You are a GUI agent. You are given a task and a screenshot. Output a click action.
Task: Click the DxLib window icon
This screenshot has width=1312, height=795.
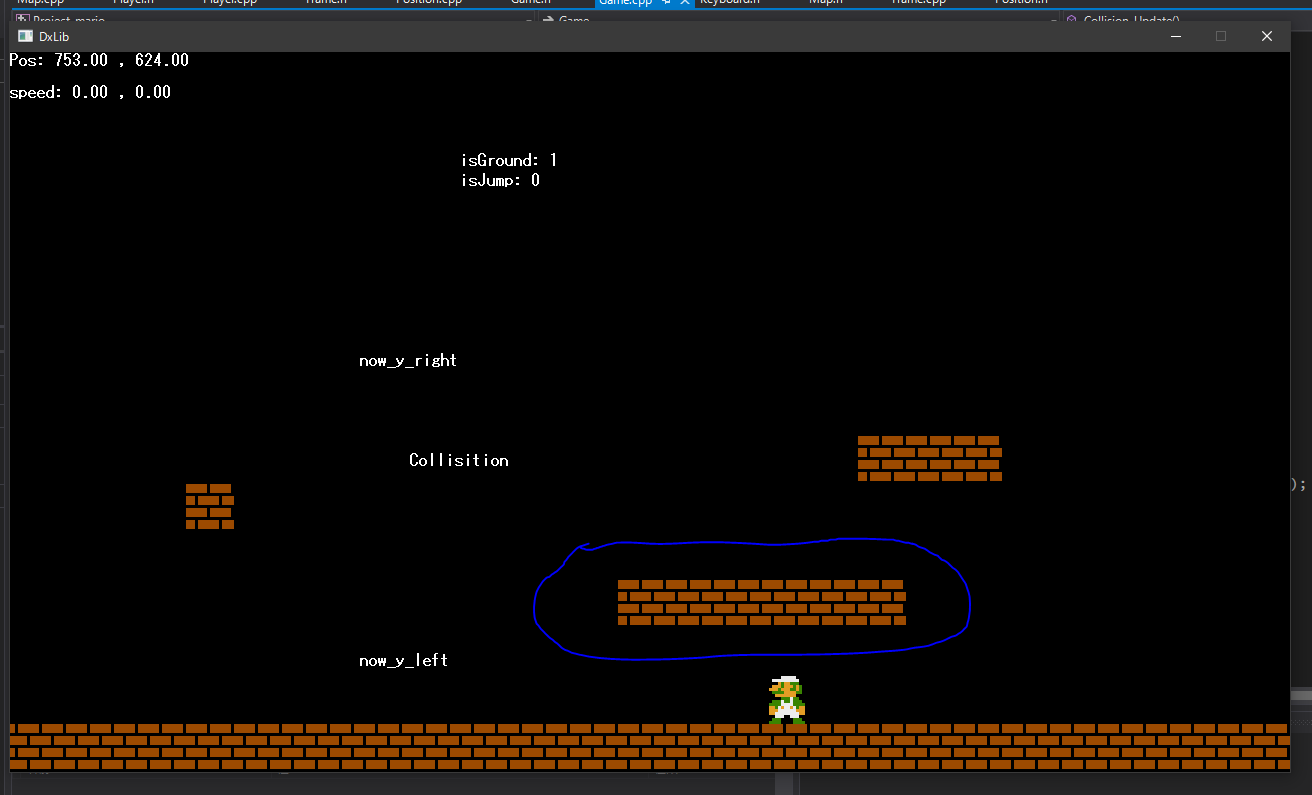pyautogui.click(x=25, y=36)
